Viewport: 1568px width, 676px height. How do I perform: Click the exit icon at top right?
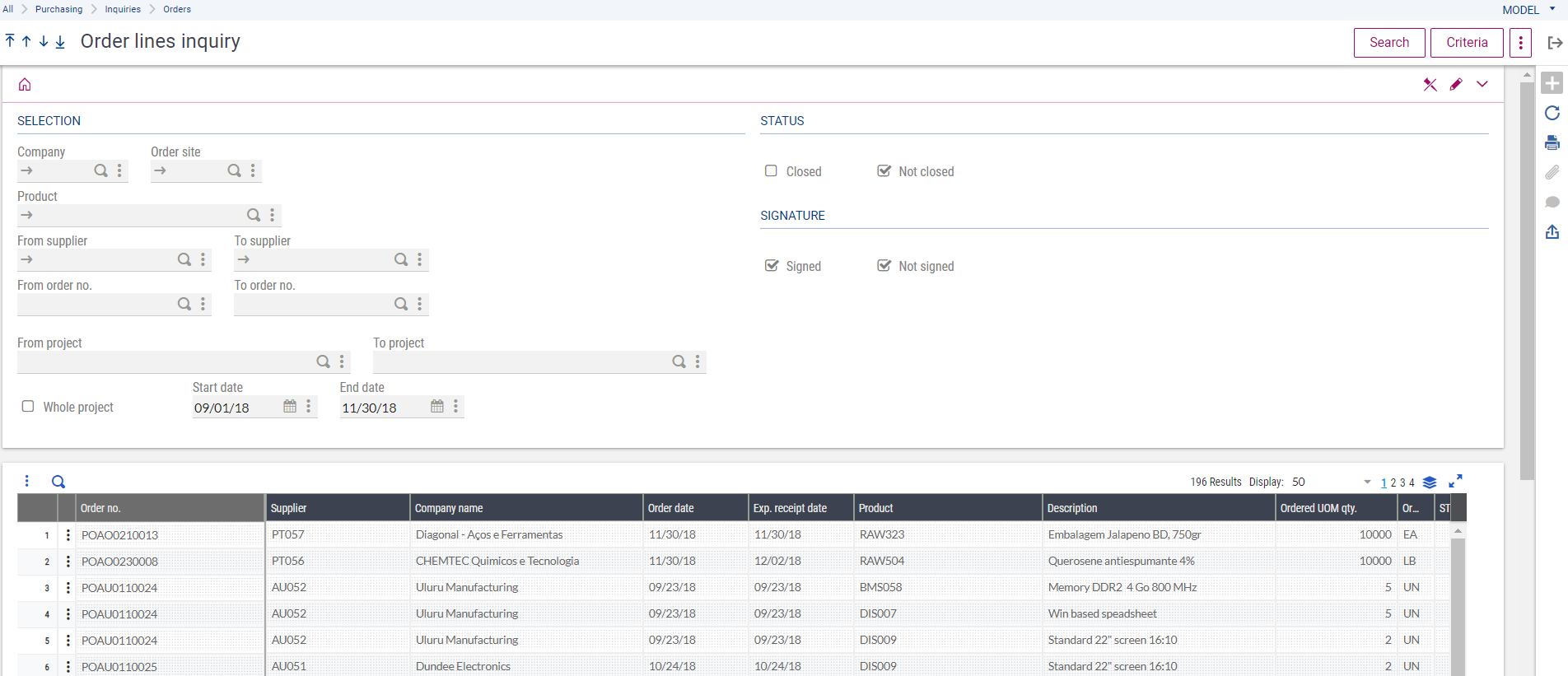tap(1555, 43)
